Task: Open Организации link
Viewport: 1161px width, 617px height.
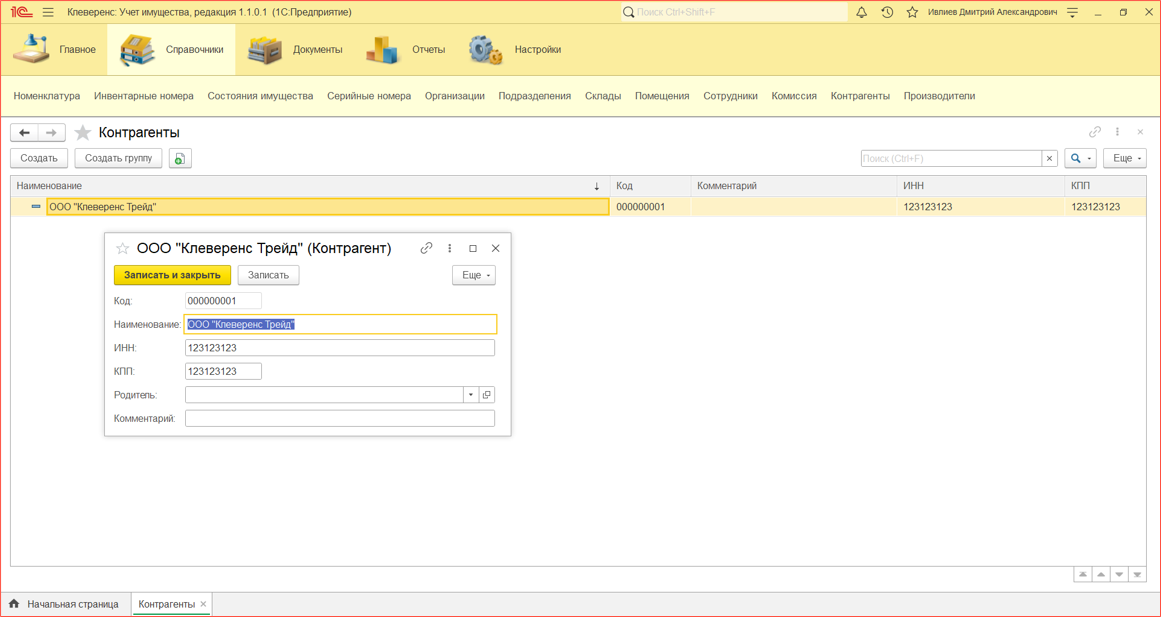Action: coord(455,96)
